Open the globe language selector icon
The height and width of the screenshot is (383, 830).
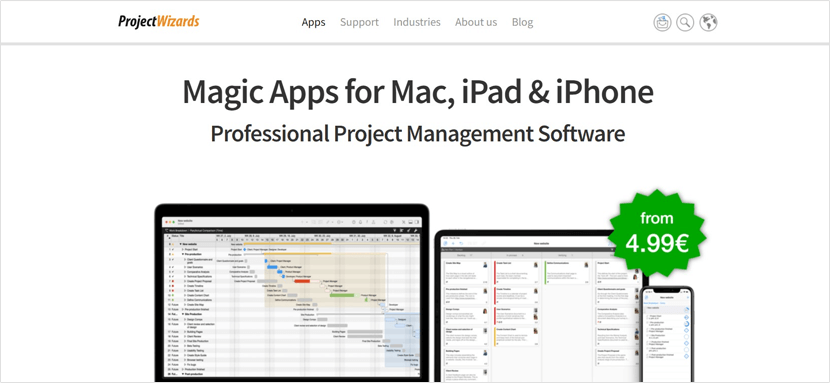click(708, 22)
